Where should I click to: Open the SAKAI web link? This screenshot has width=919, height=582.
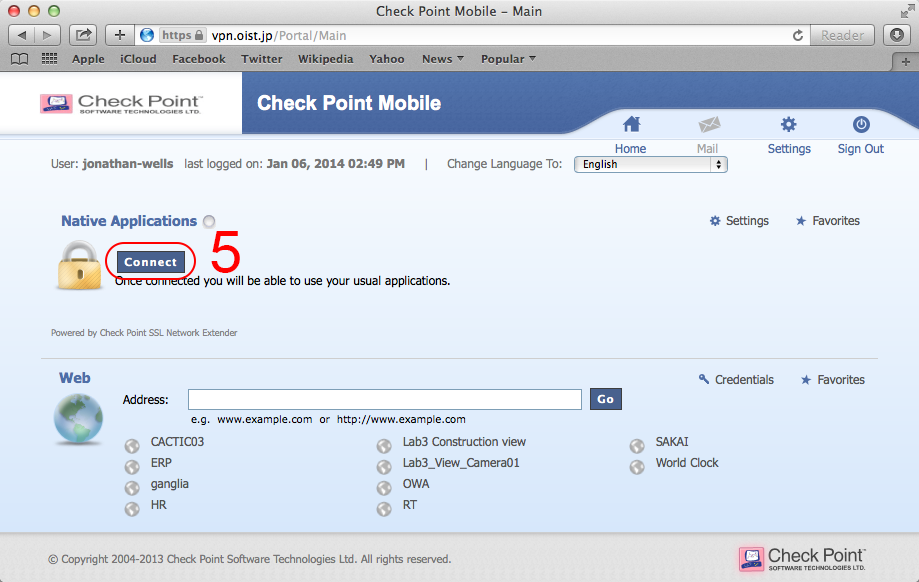671,442
